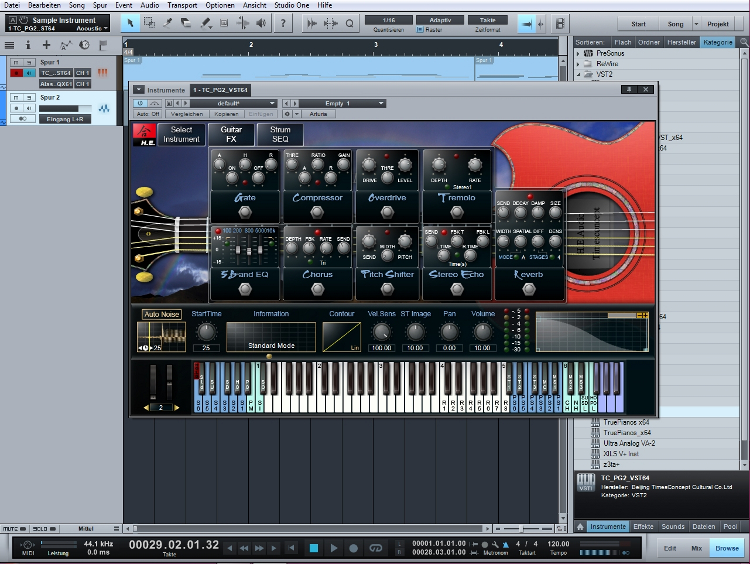Open the Empty 1 program dropdown
This screenshot has height=564, width=750.
coord(341,103)
